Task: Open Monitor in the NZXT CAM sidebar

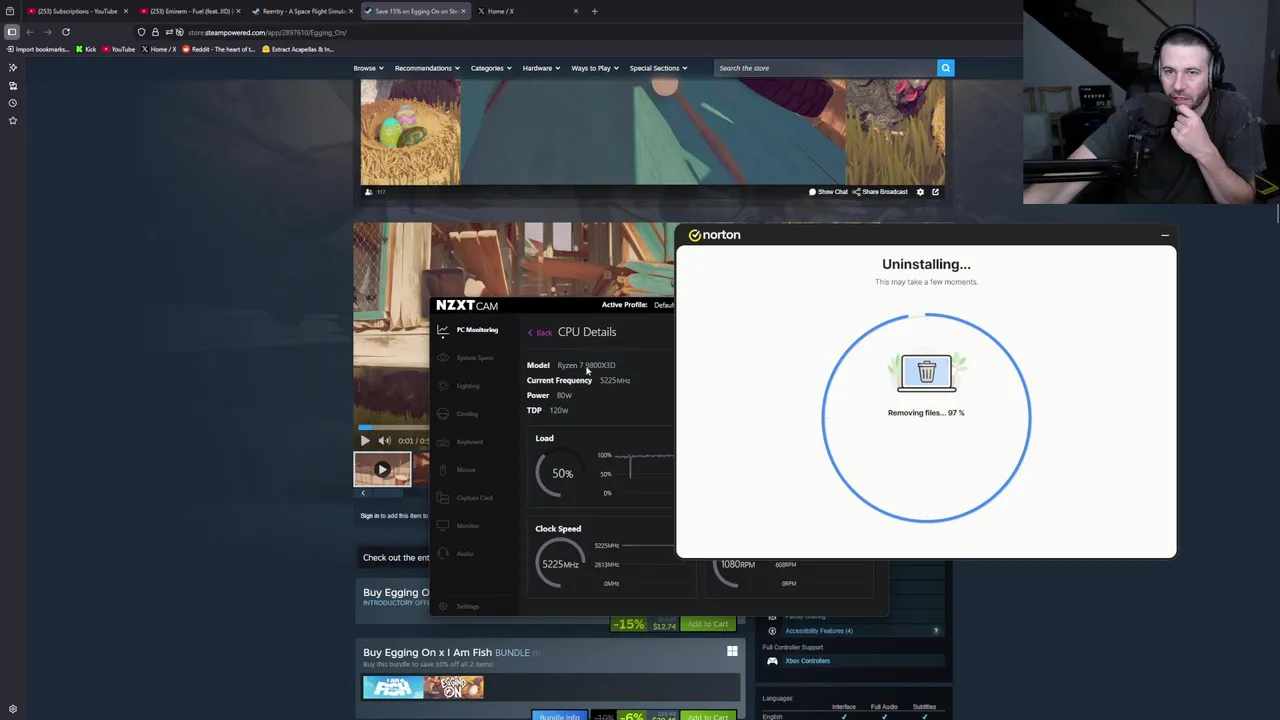Action: [460, 526]
